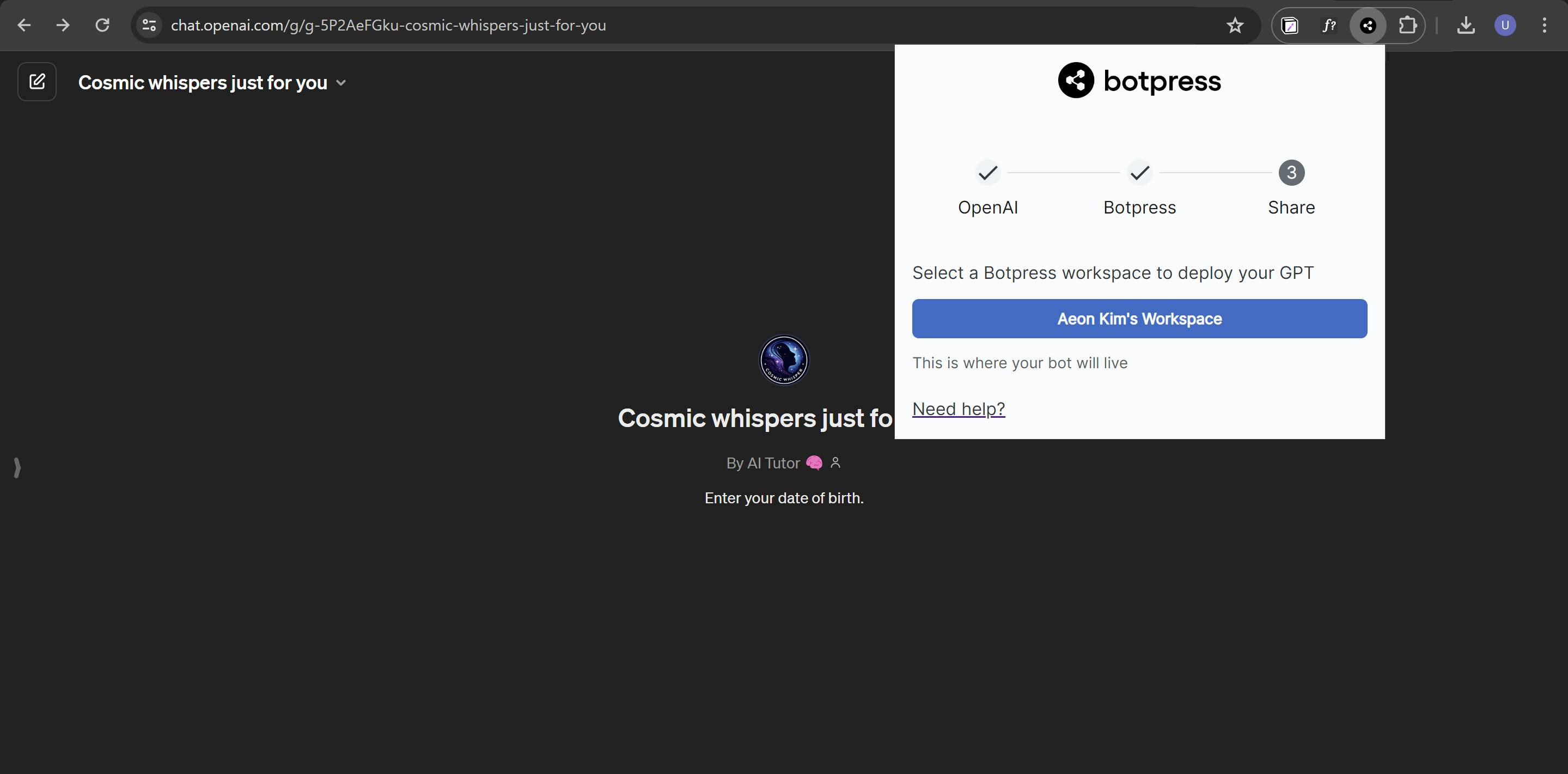Select Aeon Kim's Workspace button
Image resolution: width=1568 pixels, height=774 pixels.
(1139, 319)
